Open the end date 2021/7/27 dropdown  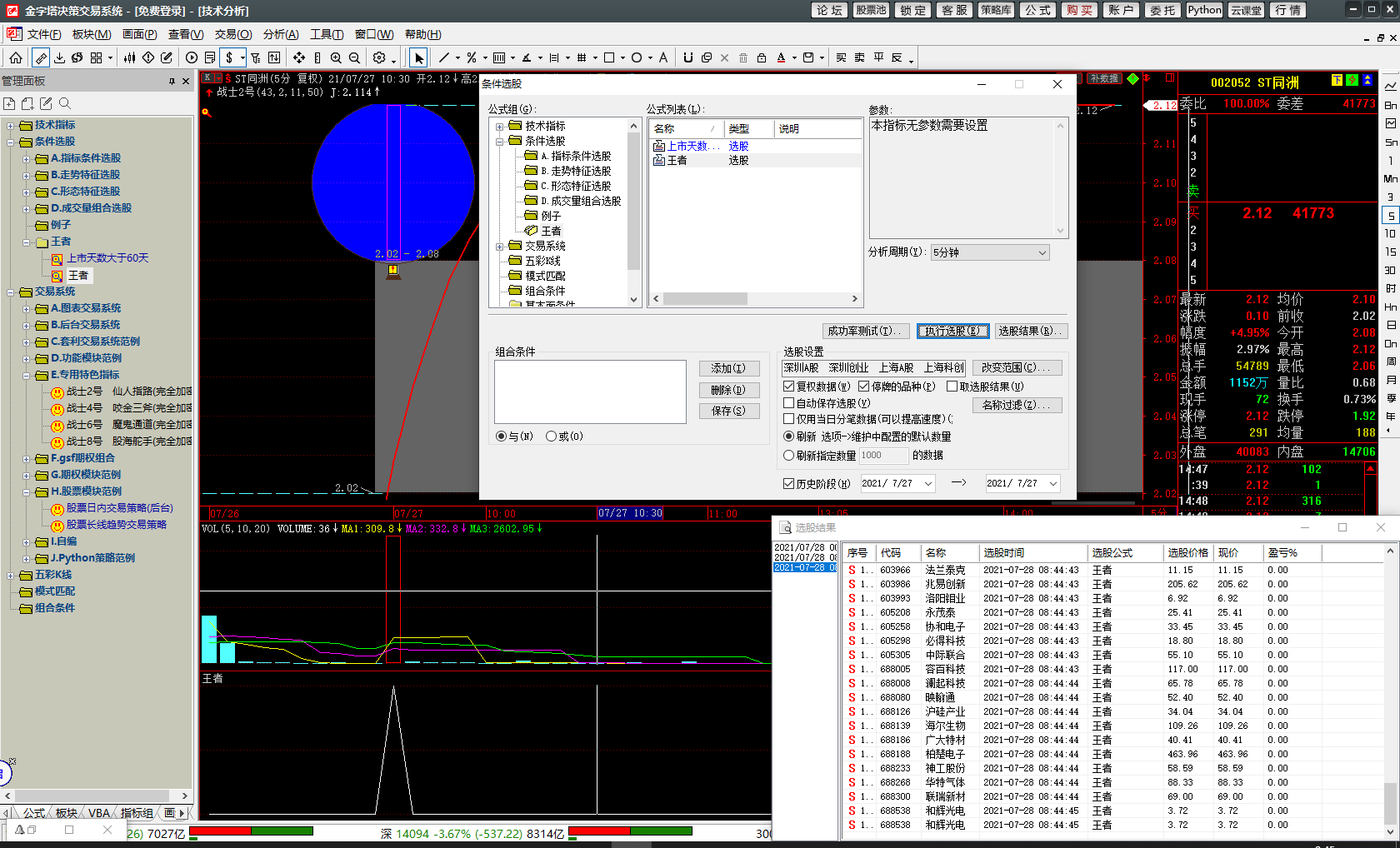click(x=1052, y=483)
